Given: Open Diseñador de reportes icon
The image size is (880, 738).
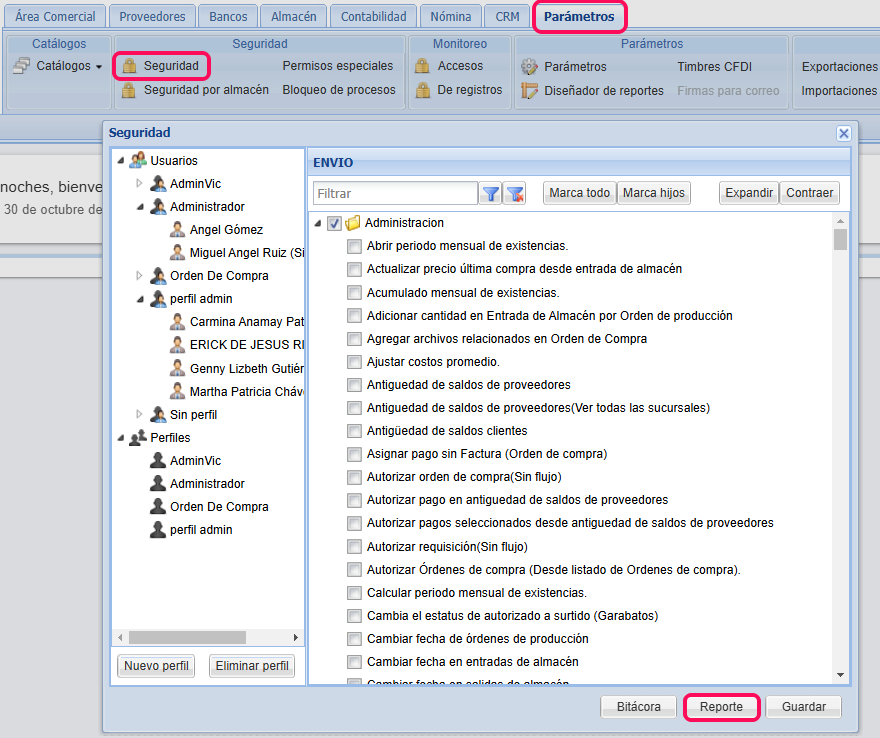Looking at the screenshot, I should coord(529,90).
